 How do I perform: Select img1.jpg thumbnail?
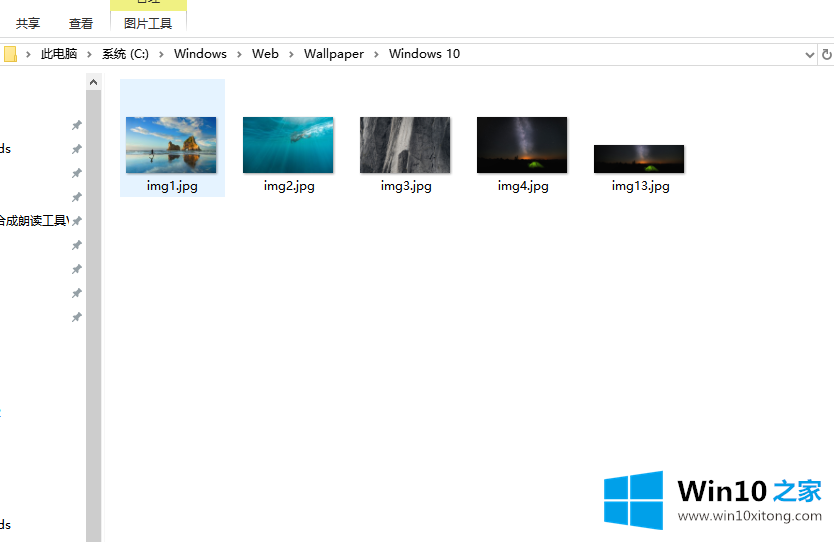(x=171, y=145)
